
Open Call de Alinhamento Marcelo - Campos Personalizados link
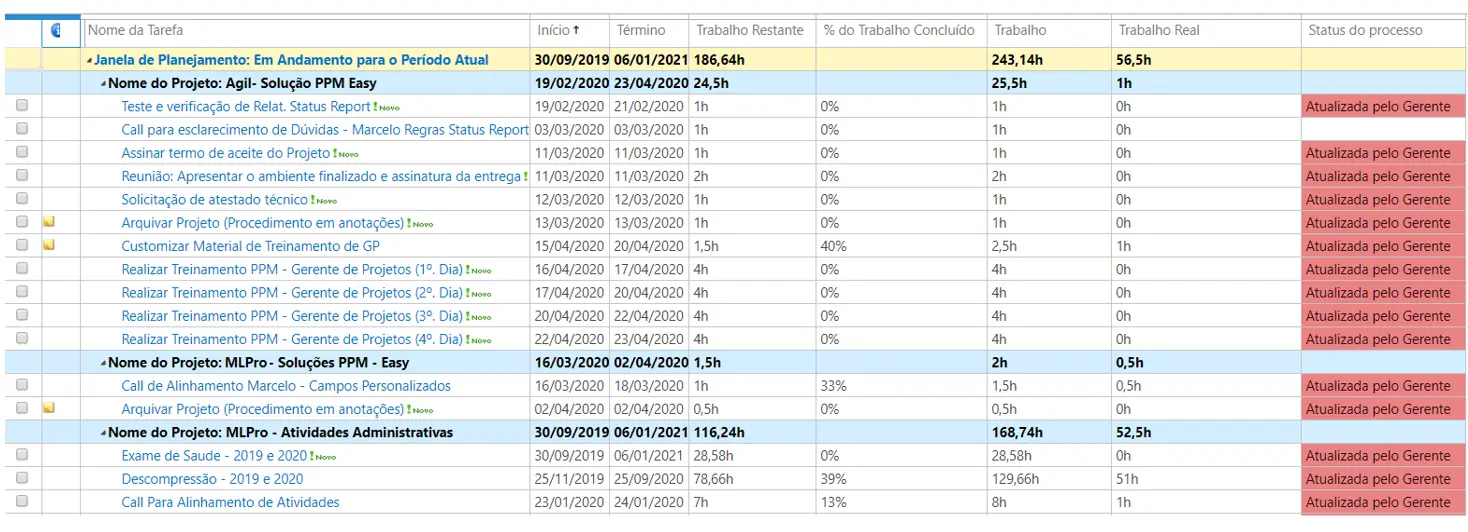coord(286,386)
